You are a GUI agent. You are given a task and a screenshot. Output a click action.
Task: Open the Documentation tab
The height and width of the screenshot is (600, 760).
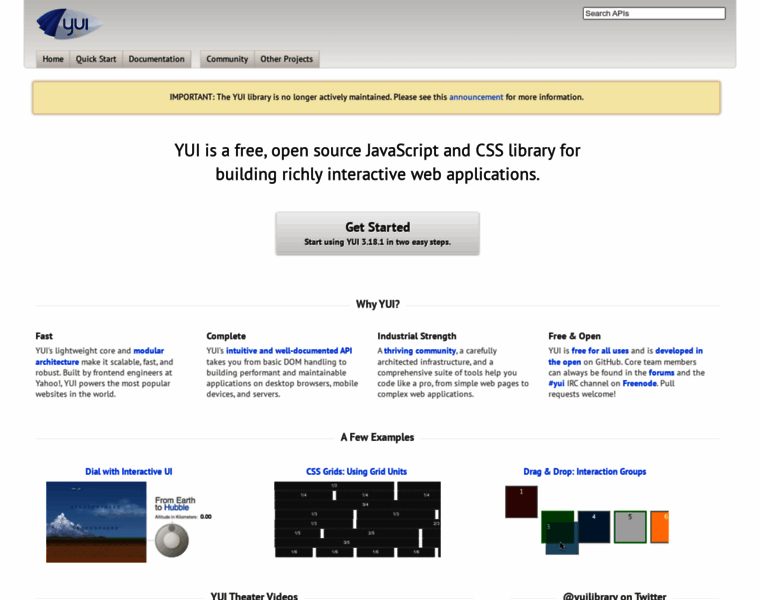pos(157,59)
